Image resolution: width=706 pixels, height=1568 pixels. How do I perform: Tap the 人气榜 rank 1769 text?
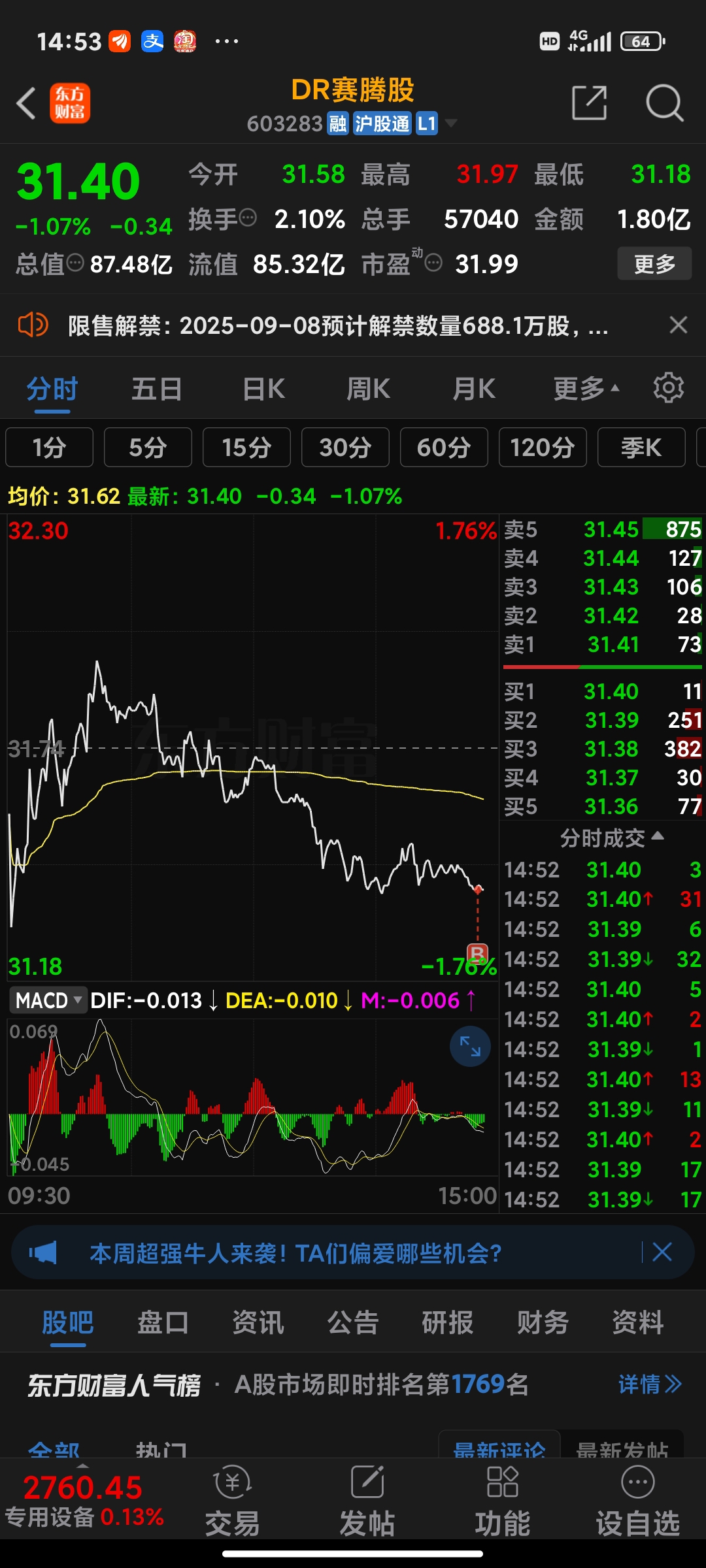click(x=381, y=1384)
